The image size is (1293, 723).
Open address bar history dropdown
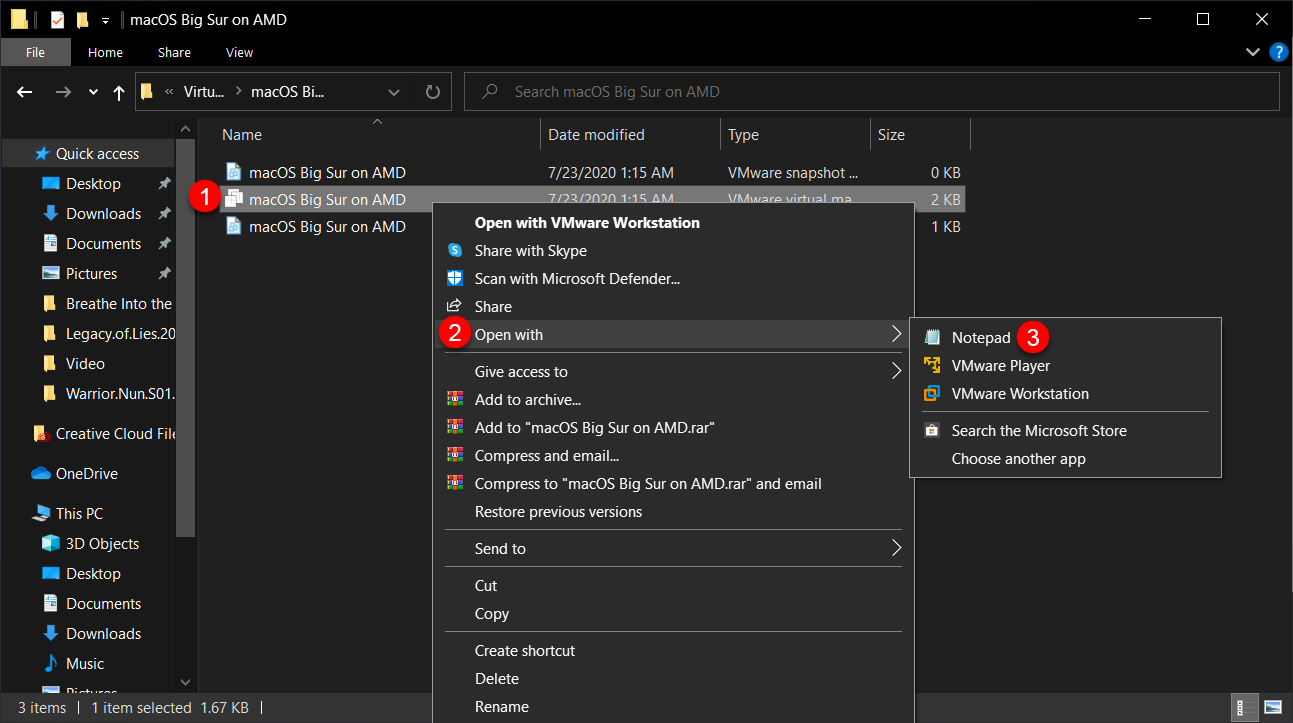tap(393, 92)
